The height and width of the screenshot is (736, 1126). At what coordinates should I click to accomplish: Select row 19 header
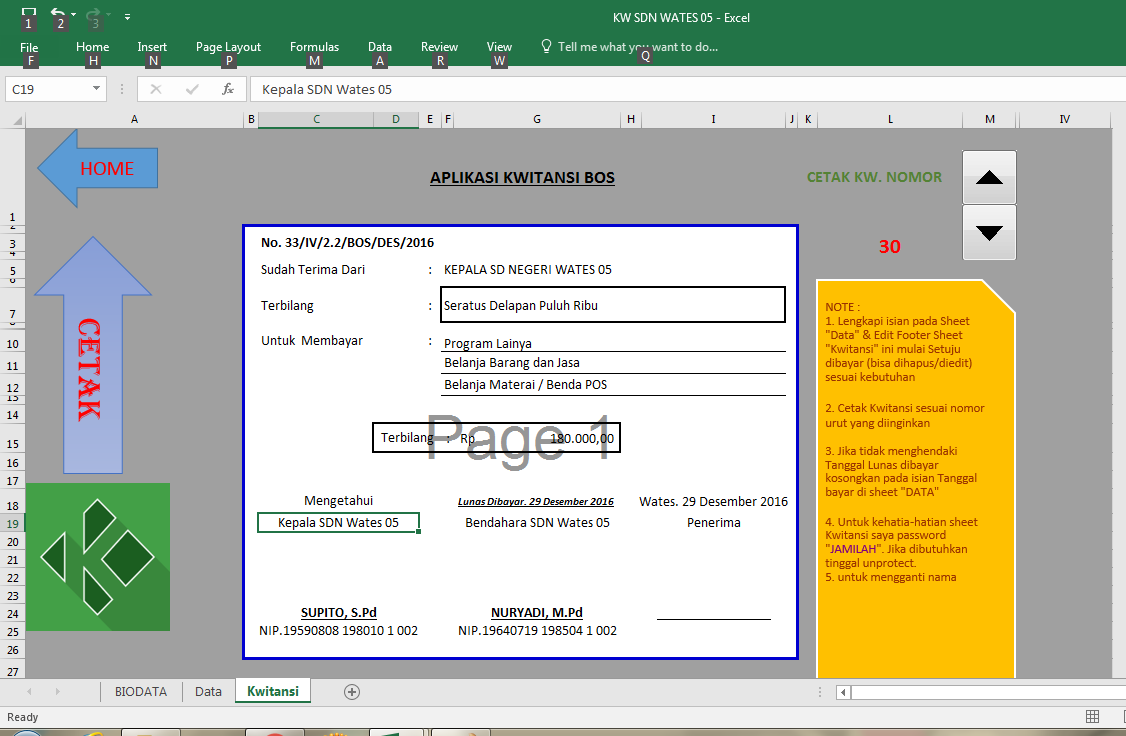pyautogui.click(x=13, y=523)
